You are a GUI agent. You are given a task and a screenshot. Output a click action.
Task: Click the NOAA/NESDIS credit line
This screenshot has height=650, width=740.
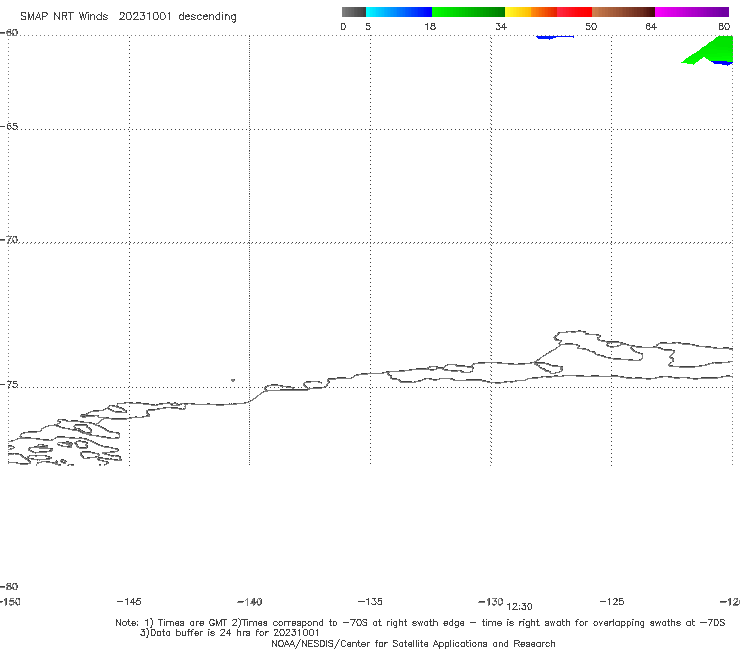[413, 643]
